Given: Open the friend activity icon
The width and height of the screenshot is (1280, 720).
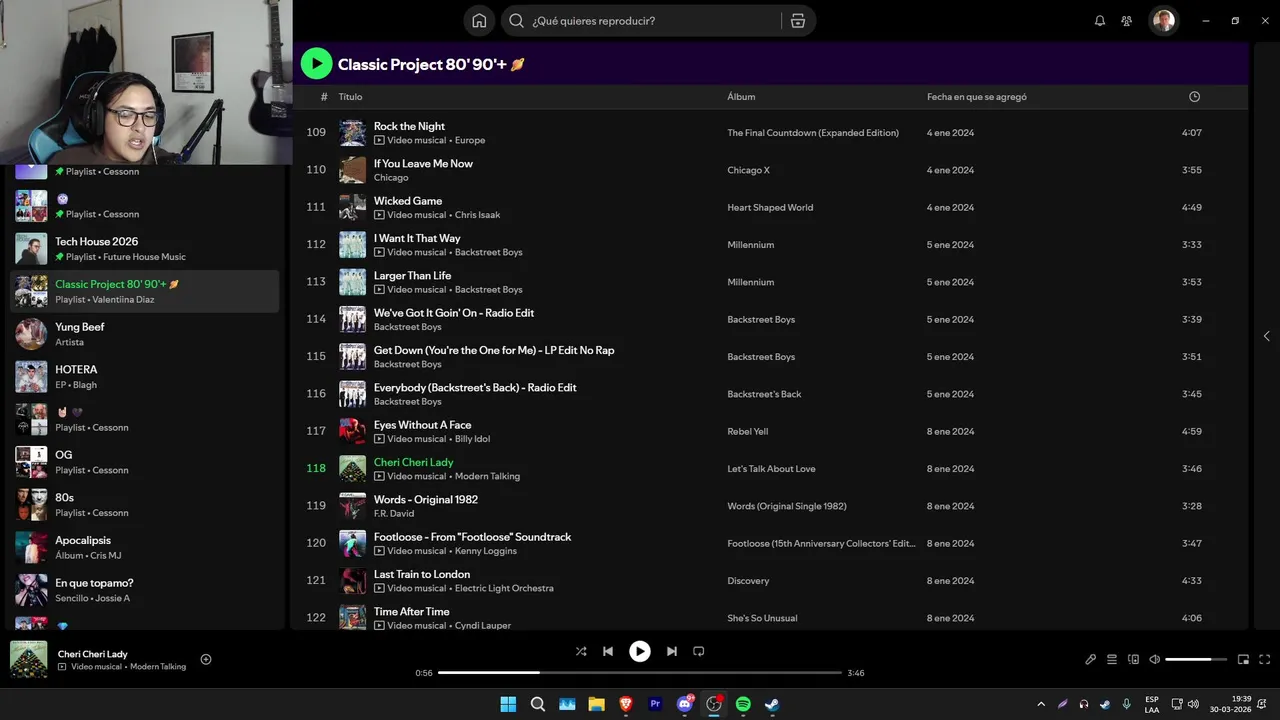Looking at the screenshot, I should tap(1127, 21).
